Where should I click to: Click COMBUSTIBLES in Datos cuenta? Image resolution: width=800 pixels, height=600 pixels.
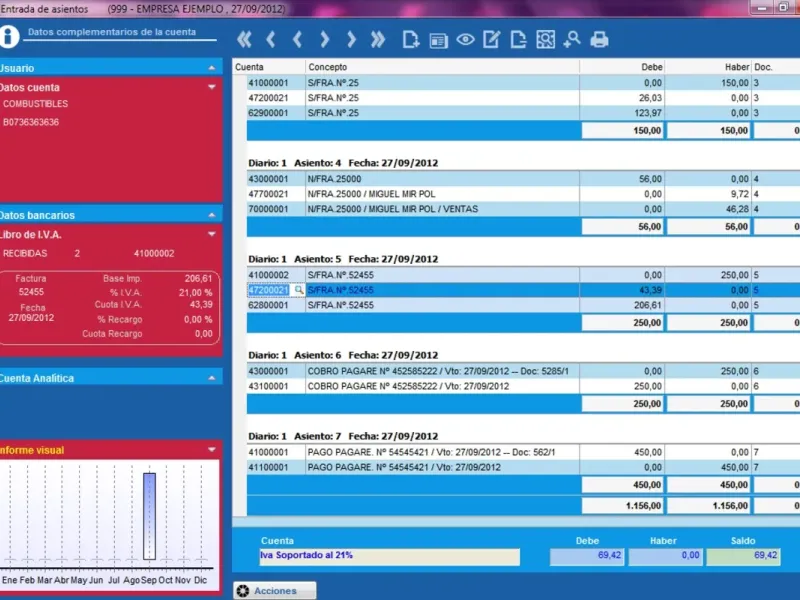pyautogui.click(x=35, y=104)
